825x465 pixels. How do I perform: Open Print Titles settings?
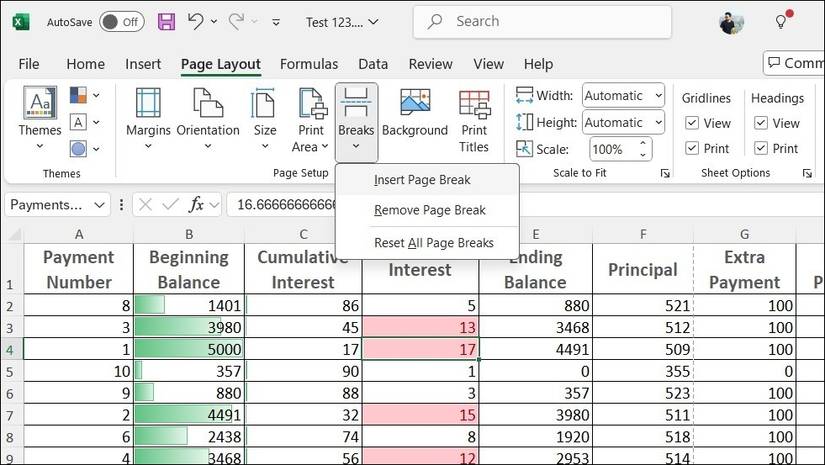pos(474,121)
